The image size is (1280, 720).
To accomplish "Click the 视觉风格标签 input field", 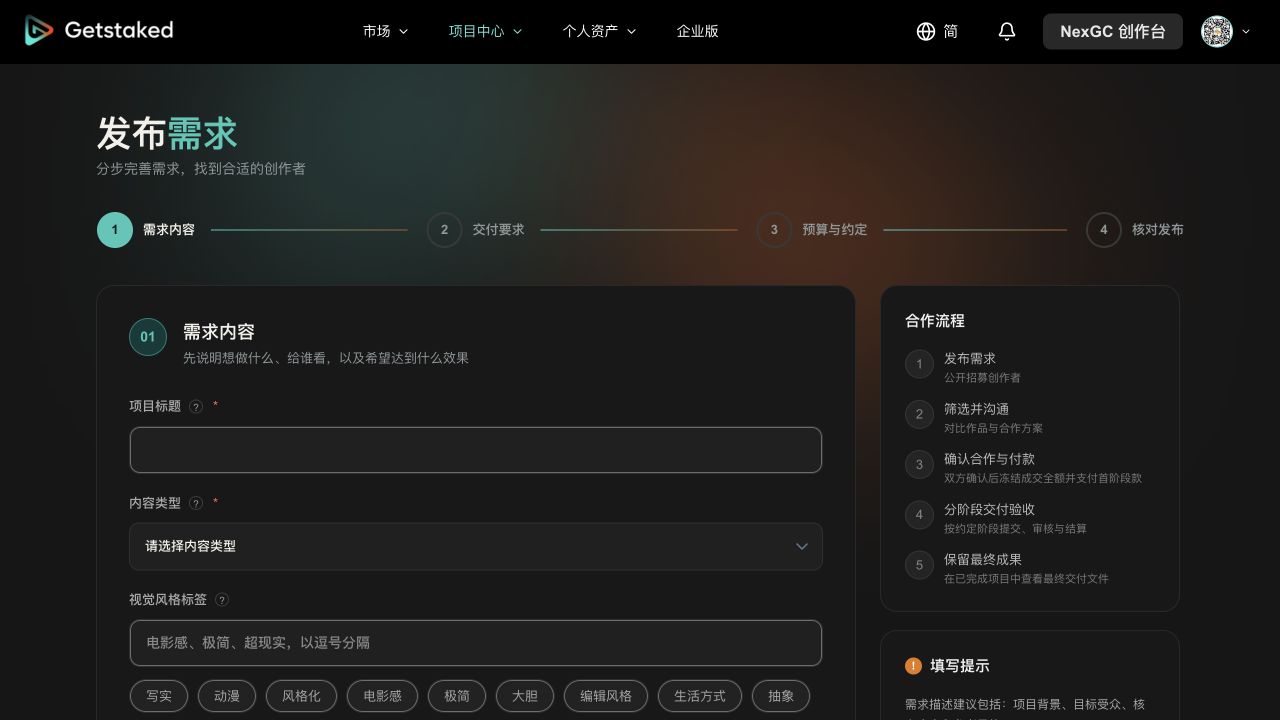I will click(x=476, y=643).
